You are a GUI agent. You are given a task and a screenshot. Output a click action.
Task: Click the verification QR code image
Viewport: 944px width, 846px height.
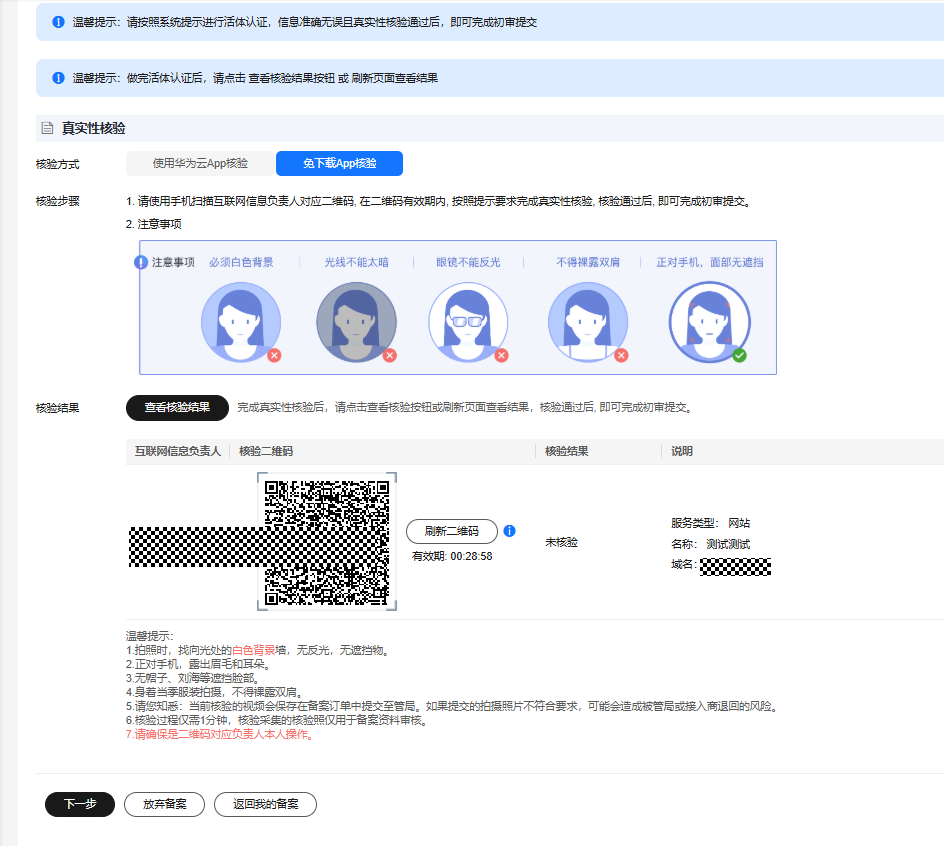click(327, 541)
